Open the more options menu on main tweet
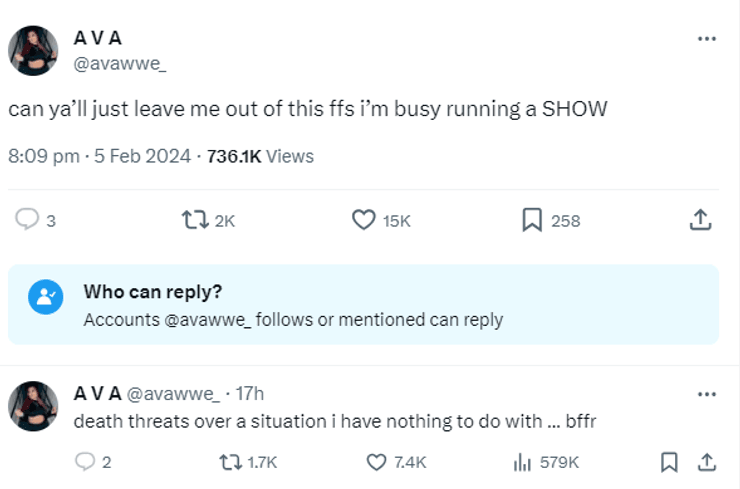The image size is (740, 489). [706, 38]
